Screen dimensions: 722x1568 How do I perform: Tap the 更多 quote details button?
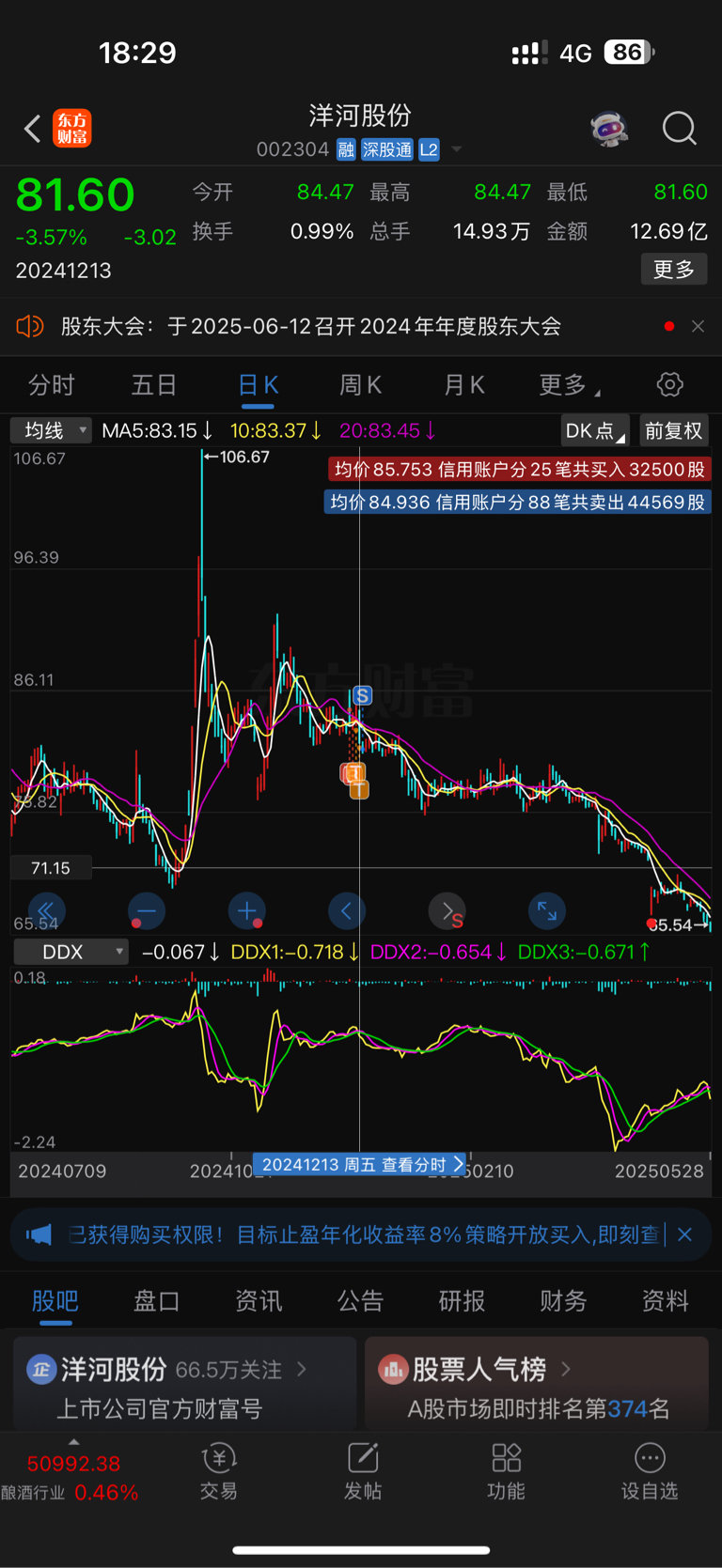(x=674, y=270)
